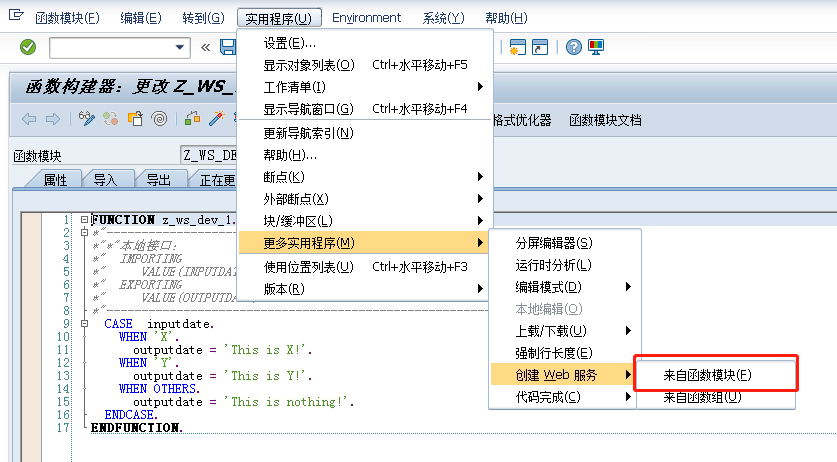Select 帮助(H)... in utilities menu
The image size is (837, 462).
tap(365, 155)
